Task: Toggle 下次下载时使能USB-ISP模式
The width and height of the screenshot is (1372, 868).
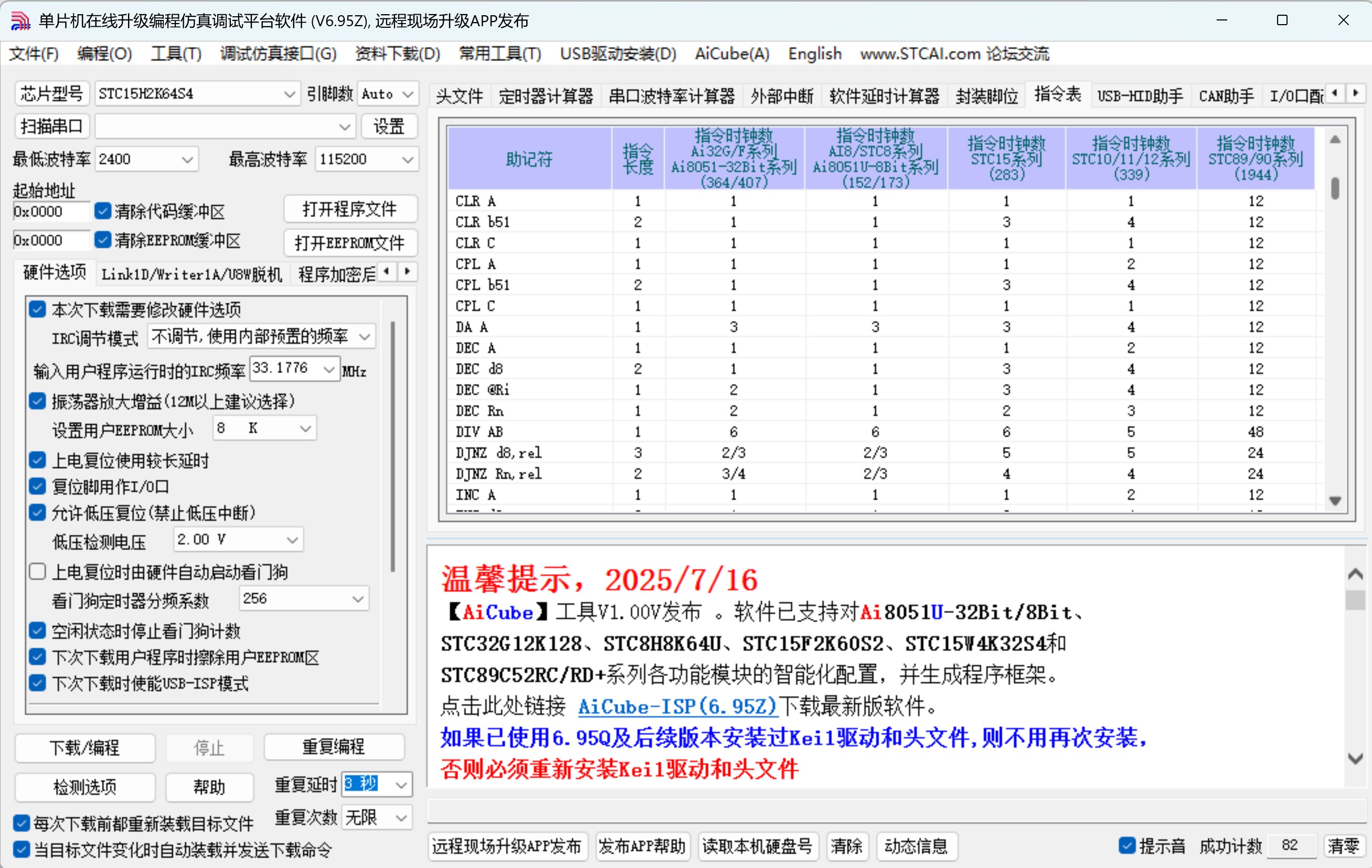Action: (x=38, y=683)
